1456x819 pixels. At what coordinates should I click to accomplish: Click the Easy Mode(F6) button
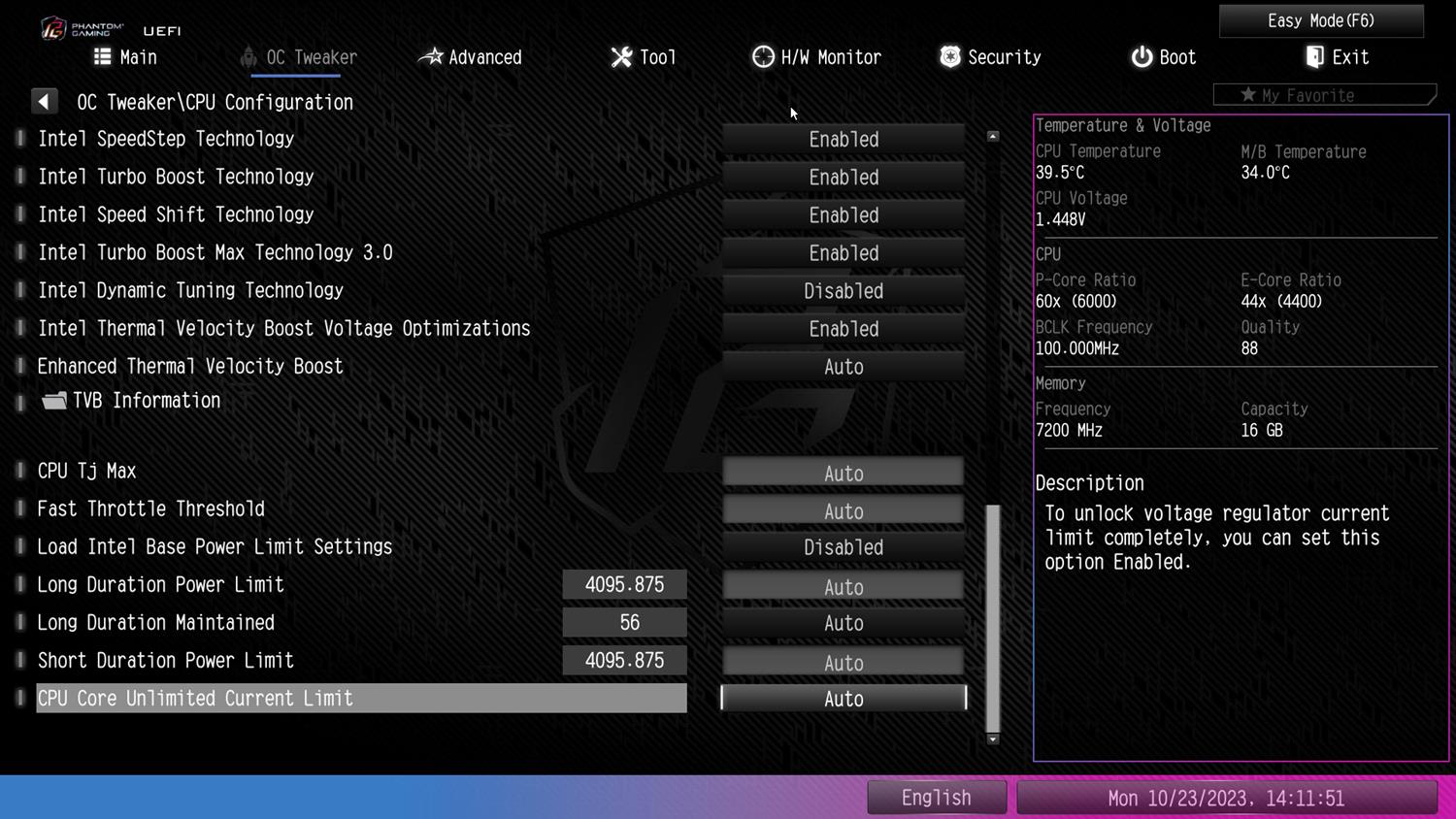click(1320, 20)
